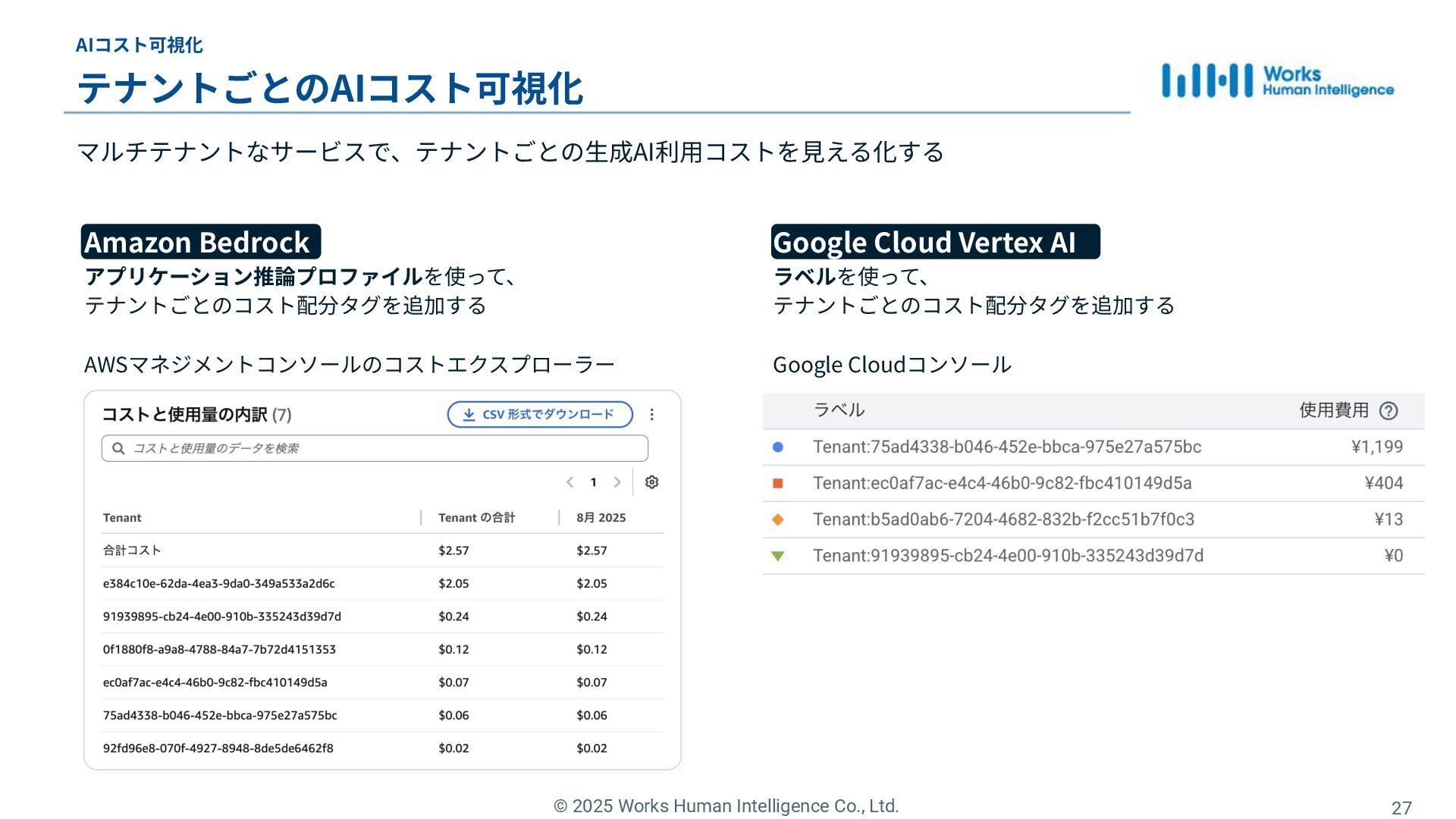Click the CSV download arrow icon
Screen dimensions: 1456x819
point(469,415)
